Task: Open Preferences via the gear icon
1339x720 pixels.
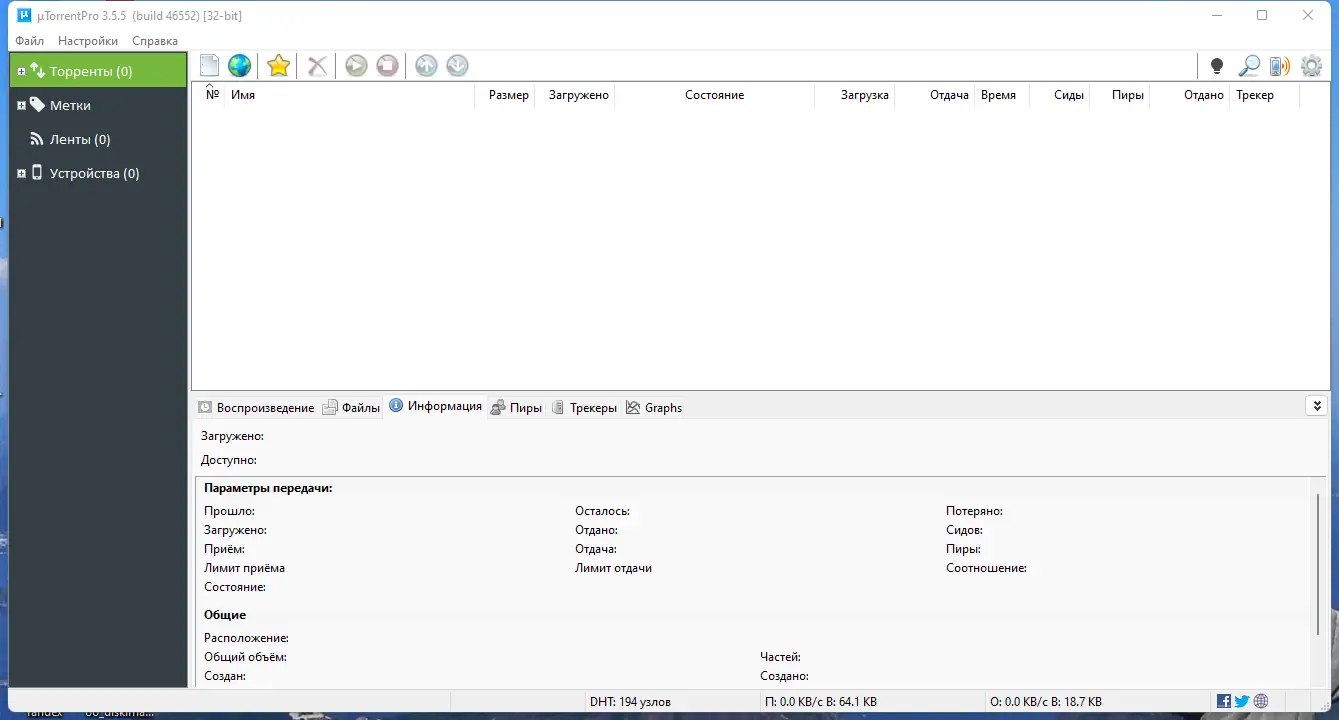Action: (x=1311, y=65)
